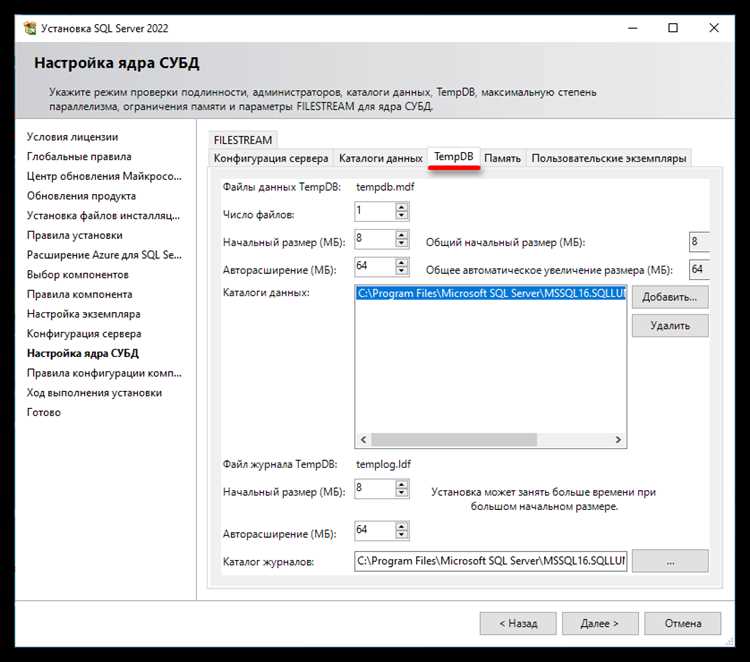Click log file Начальный размер field
The image size is (750, 662).
[x=375, y=488]
